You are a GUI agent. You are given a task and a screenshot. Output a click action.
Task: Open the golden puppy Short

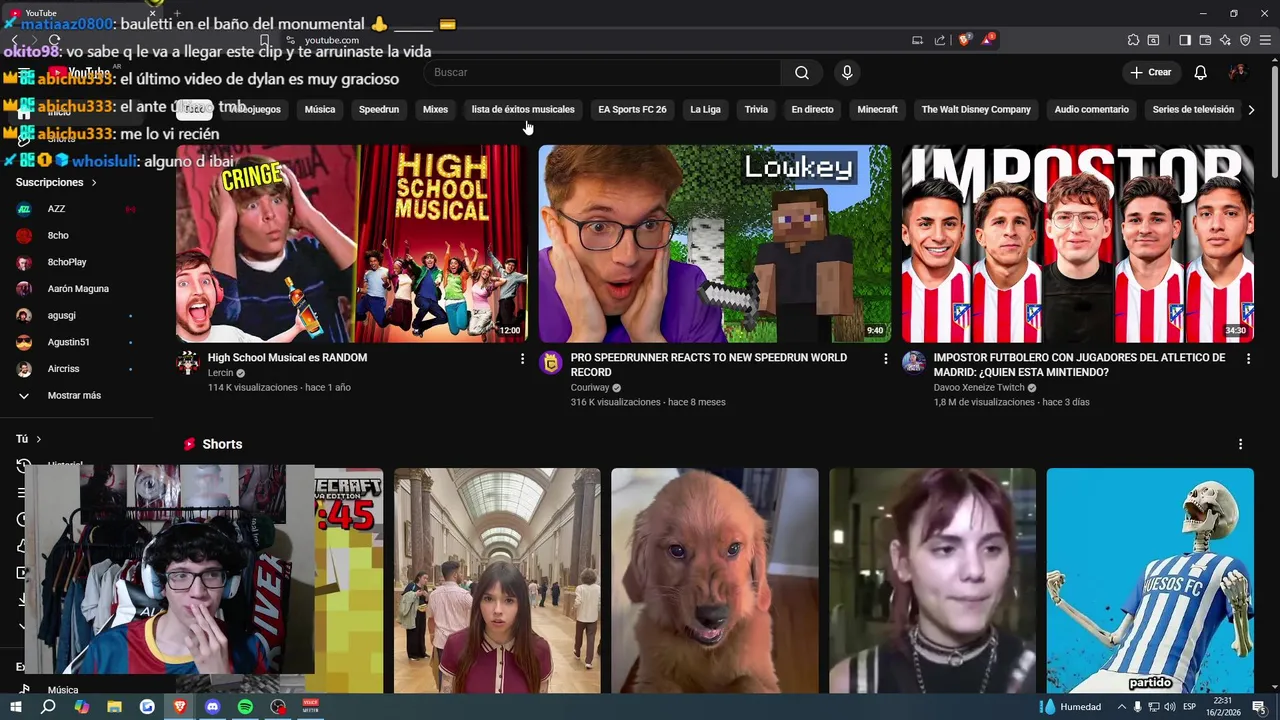click(715, 580)
